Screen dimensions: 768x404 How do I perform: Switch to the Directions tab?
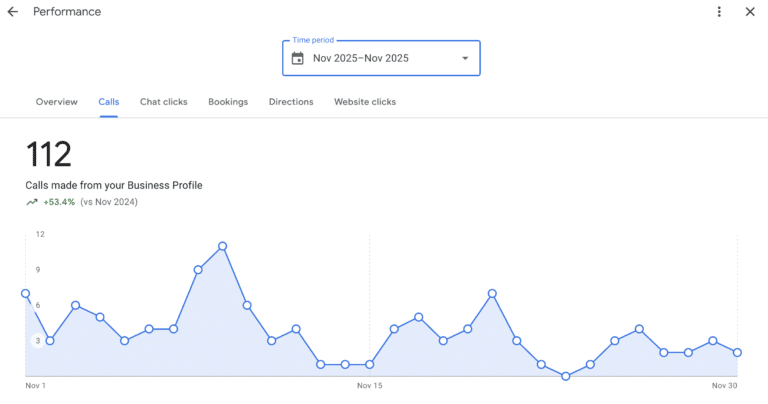(x=291, y=102)
